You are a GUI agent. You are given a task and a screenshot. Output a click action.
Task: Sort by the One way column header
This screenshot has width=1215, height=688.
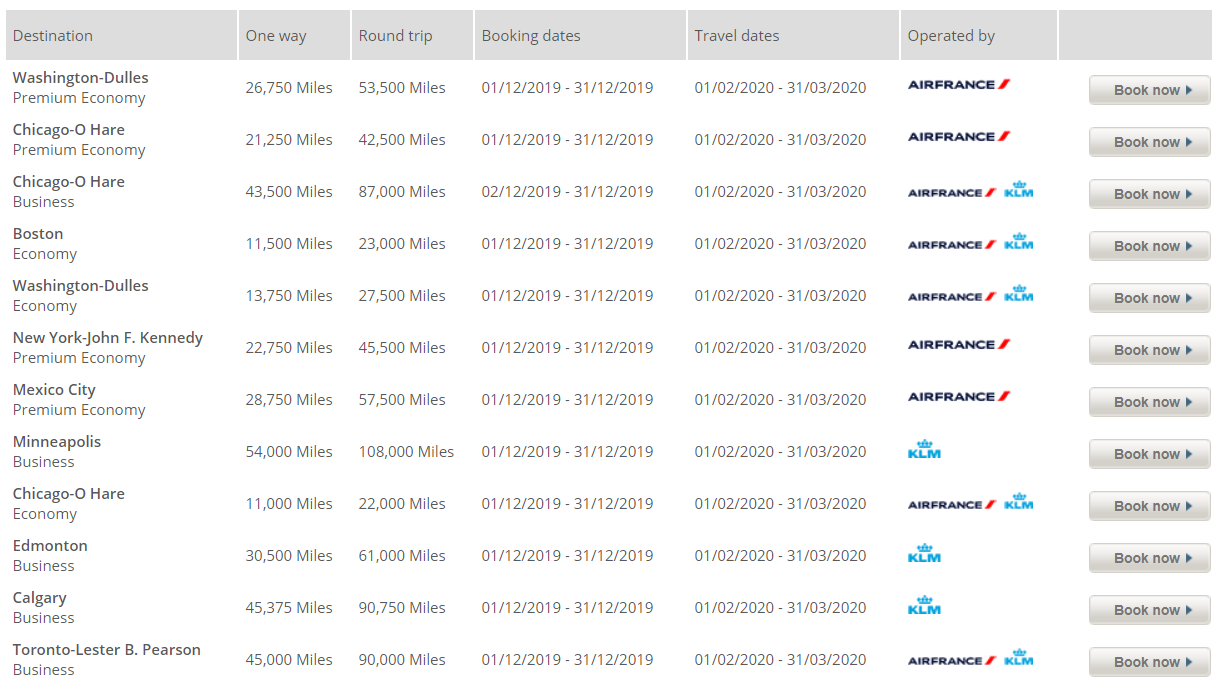(x=276, y=36)
